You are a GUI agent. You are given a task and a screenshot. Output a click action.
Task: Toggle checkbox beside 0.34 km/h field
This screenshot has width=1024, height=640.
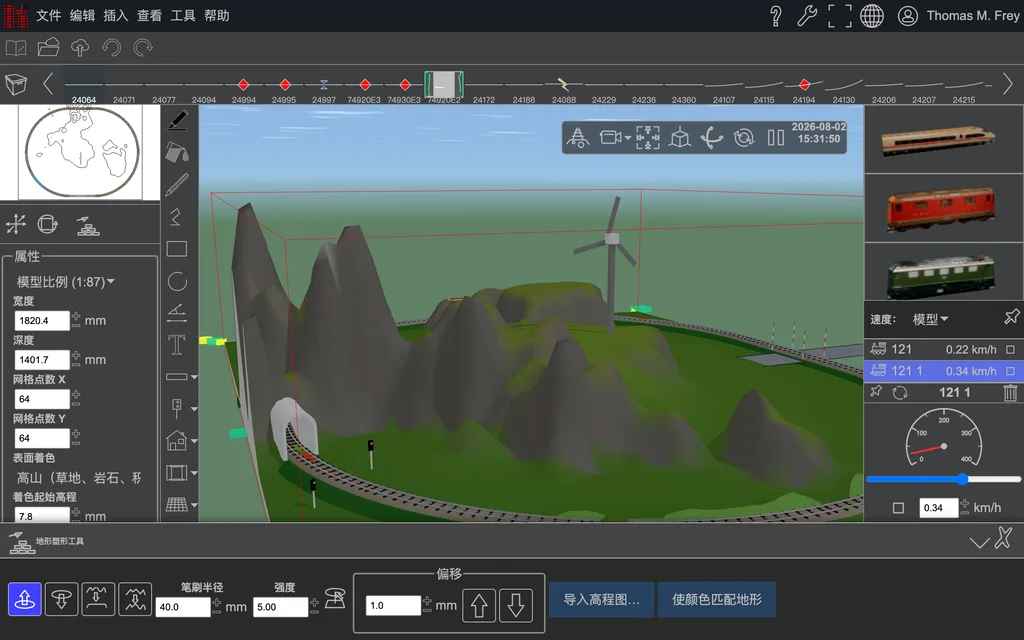tap(899, 508)
